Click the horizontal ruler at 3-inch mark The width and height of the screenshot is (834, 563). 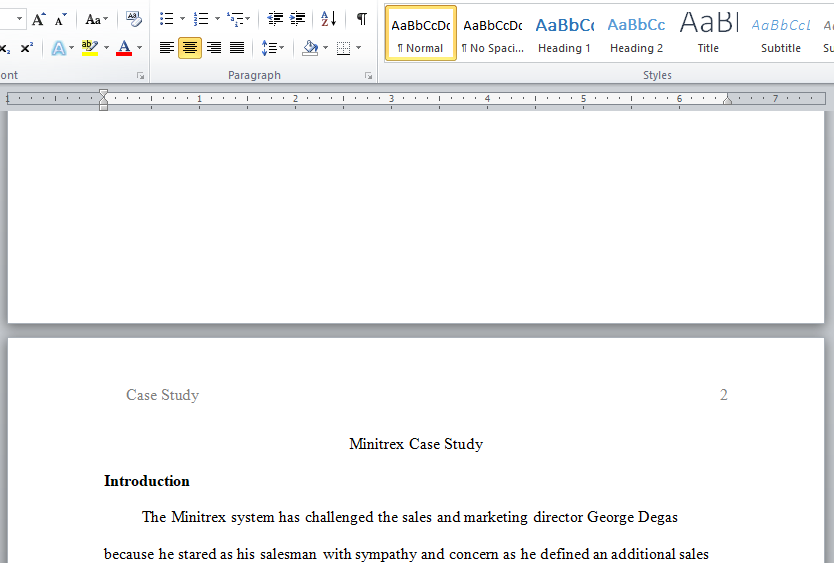391,98
